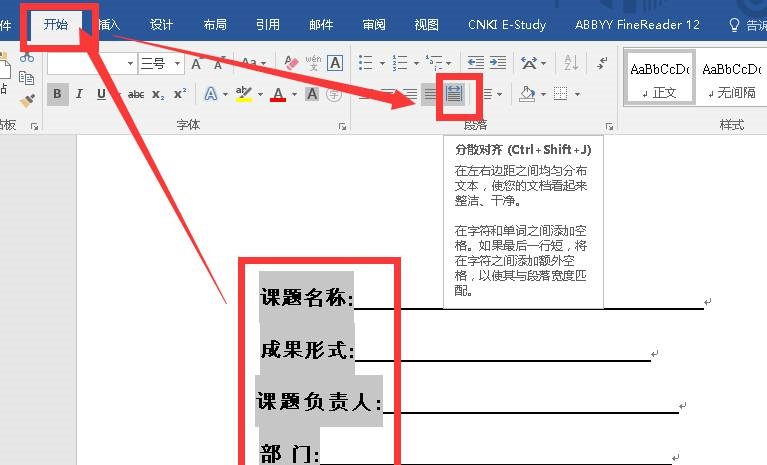Switch to the 视图 tab
This screenshot has width=767, height=465.
point(427,24)
